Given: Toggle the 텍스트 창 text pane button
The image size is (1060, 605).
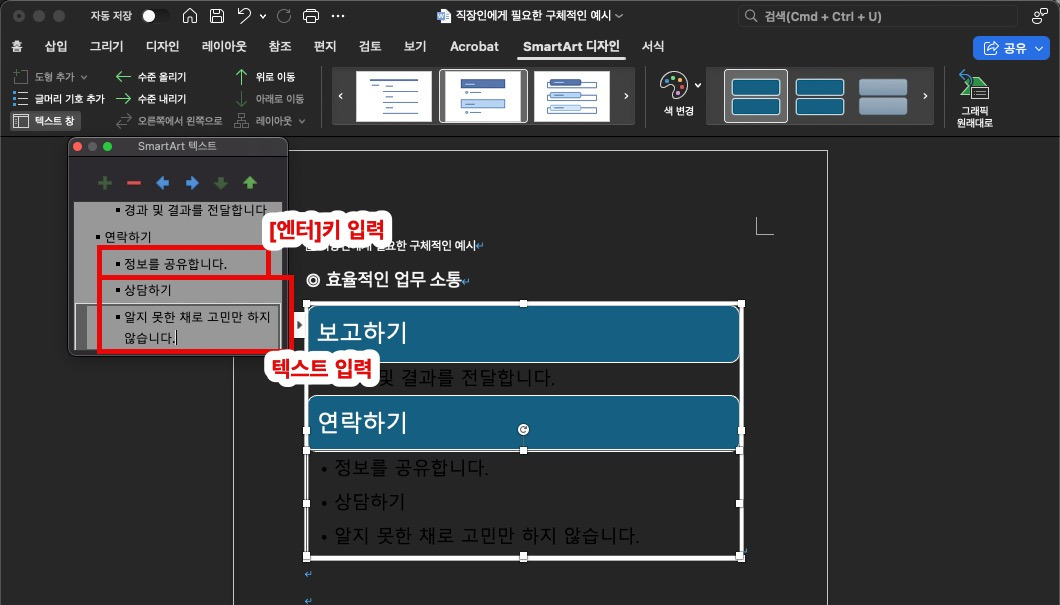Looking at the screenshot, I should [45, 121].
